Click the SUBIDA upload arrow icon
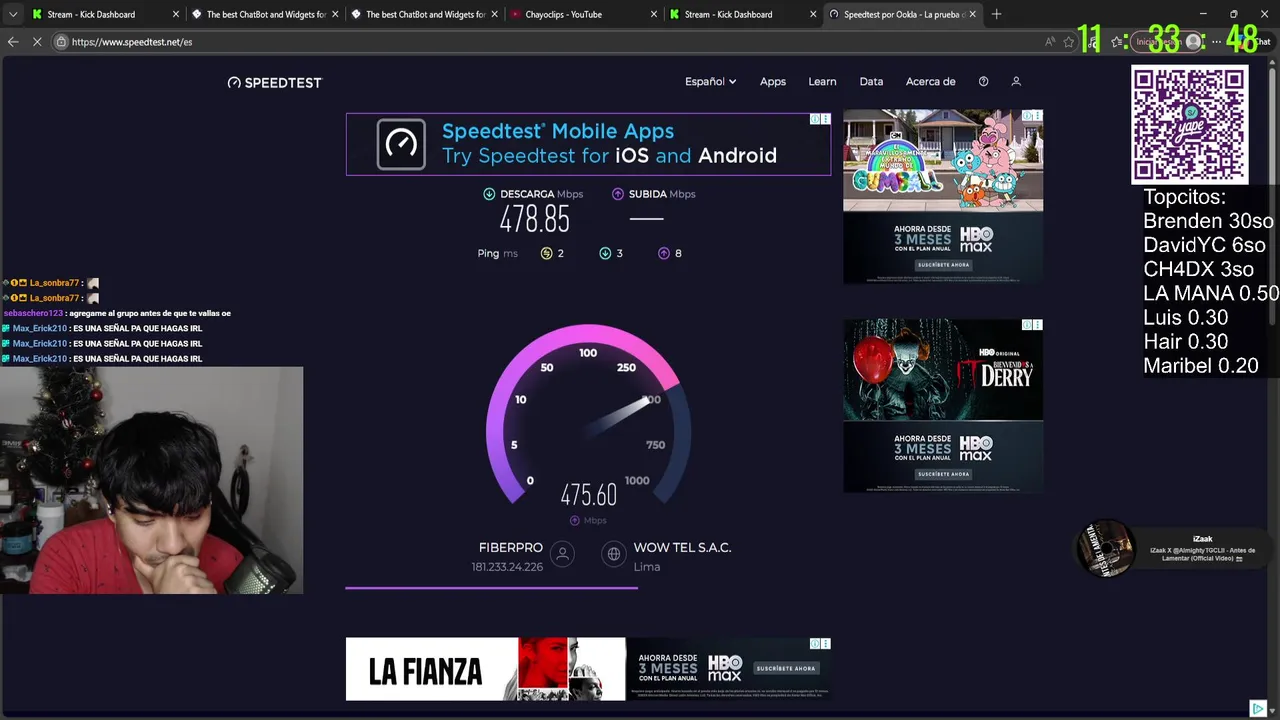This screenshot has width=1280, height=720. point(618,194)
